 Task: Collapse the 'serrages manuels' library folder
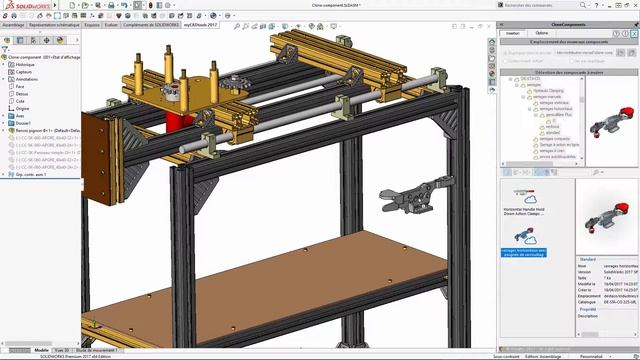point(523,97)
